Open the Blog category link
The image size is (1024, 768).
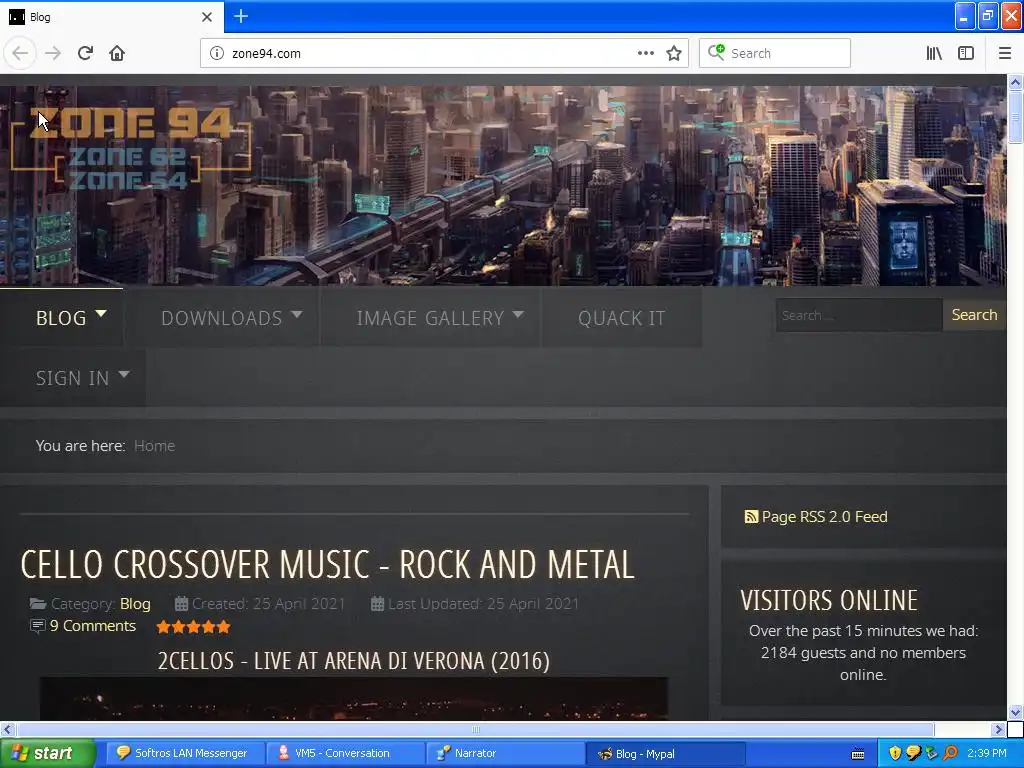(x=135, y=603)
